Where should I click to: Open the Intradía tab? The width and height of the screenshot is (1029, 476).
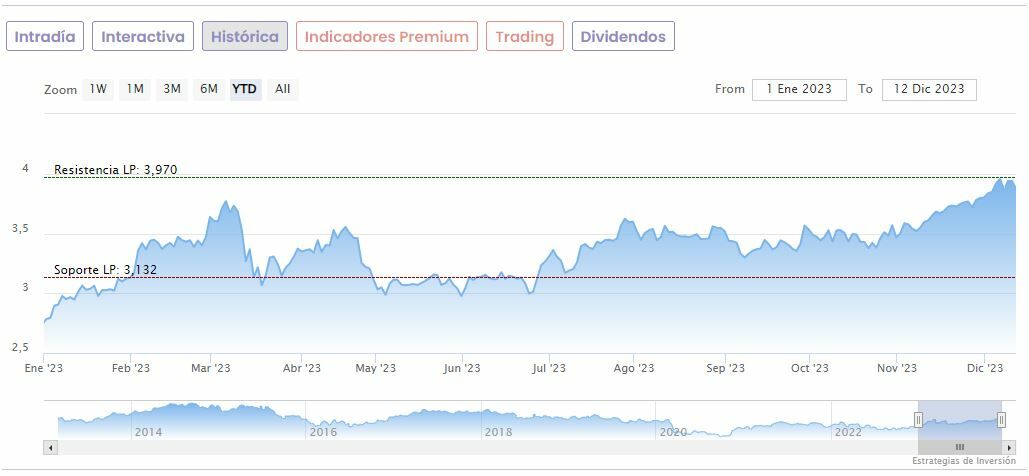(45, 37)
